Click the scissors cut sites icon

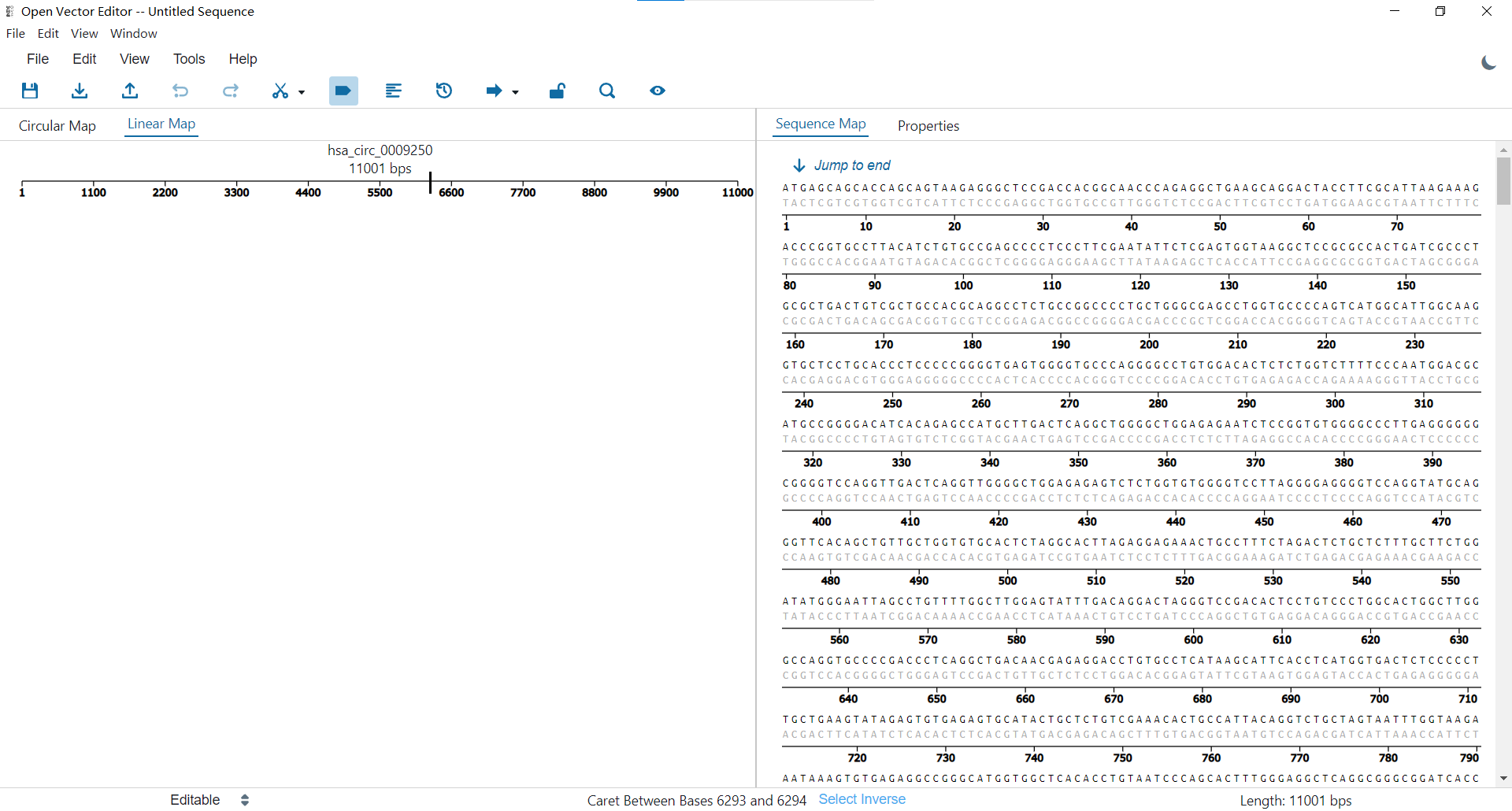[280, 91]
